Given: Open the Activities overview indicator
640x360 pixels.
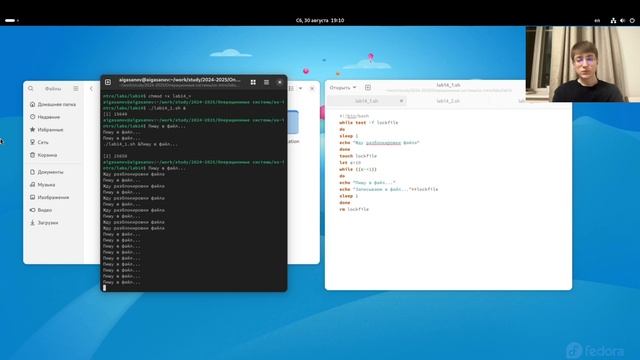Looking at the screenshot, I should coord(12,20).
